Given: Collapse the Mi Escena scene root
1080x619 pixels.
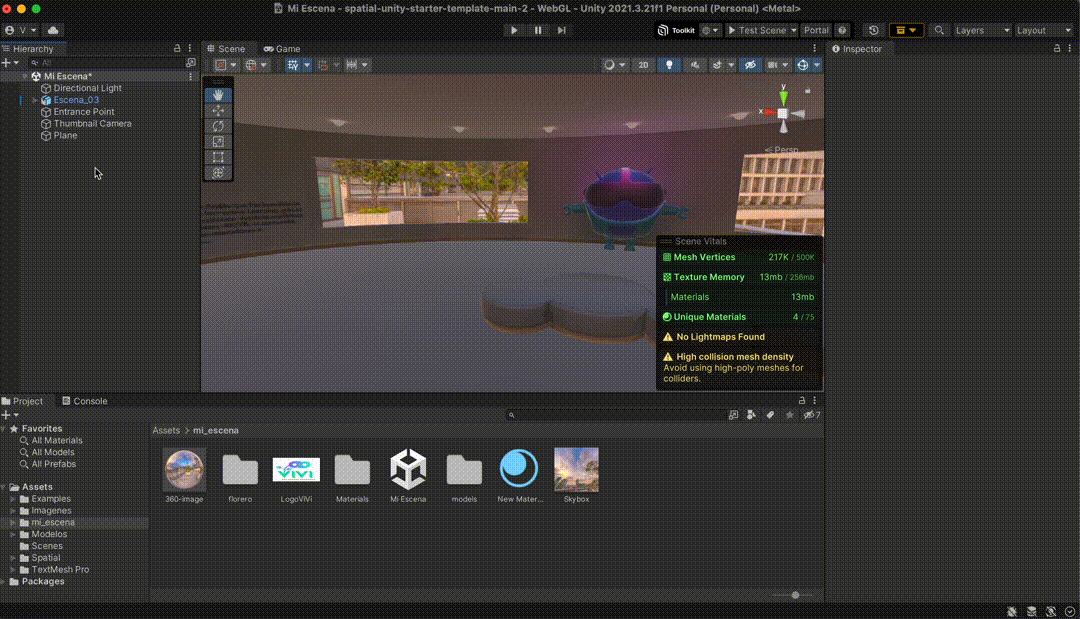Looking at the screenshot, I should (x=25, y=76).
